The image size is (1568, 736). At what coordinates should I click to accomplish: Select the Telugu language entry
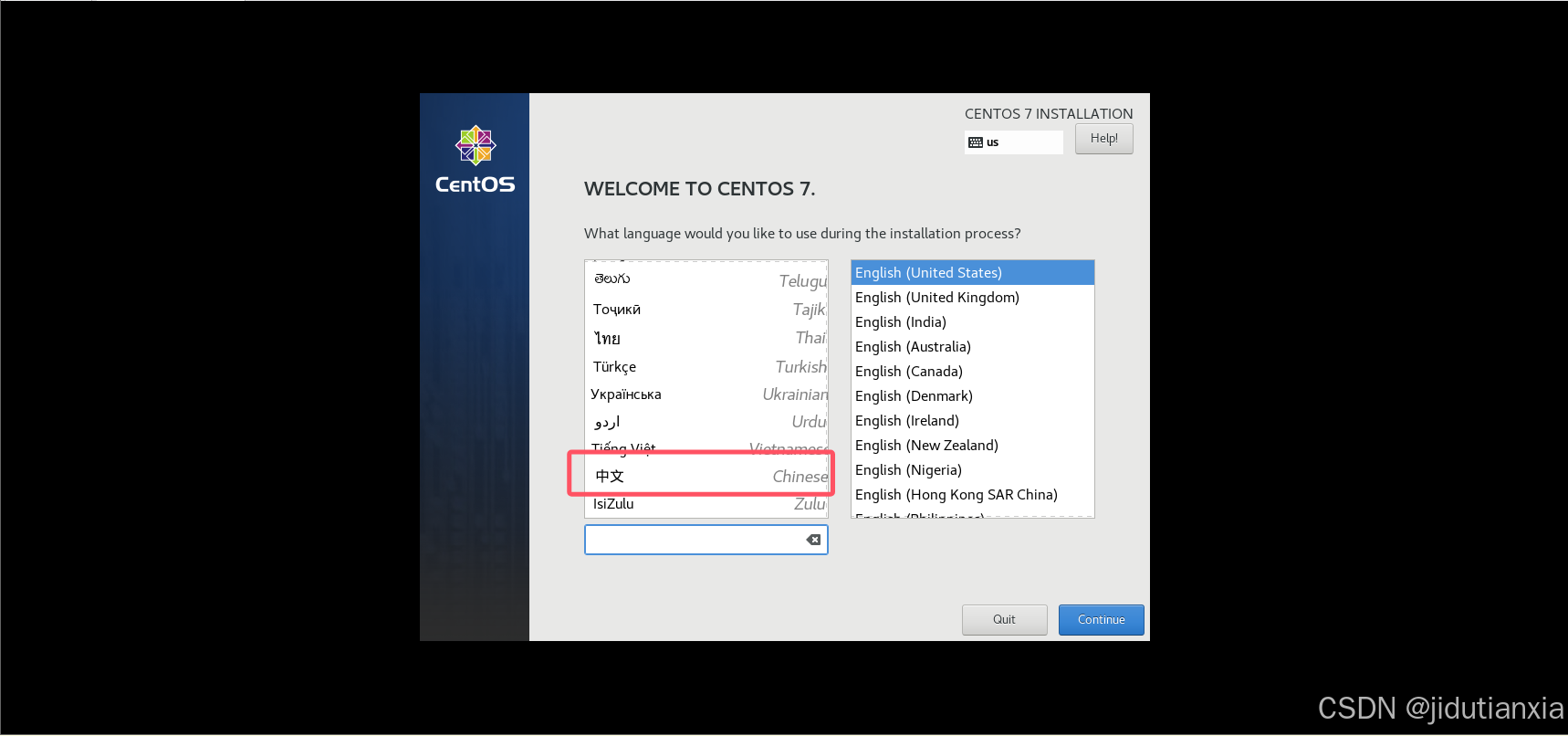pos(706,280)
